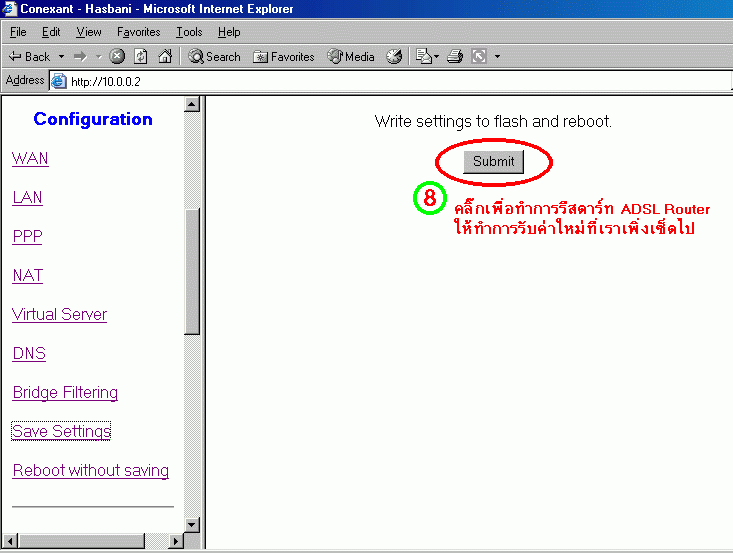Click the Stop loading icon
Image resolution: width=733 pixels, height=553 pixels.
click(x=117, y=57)
